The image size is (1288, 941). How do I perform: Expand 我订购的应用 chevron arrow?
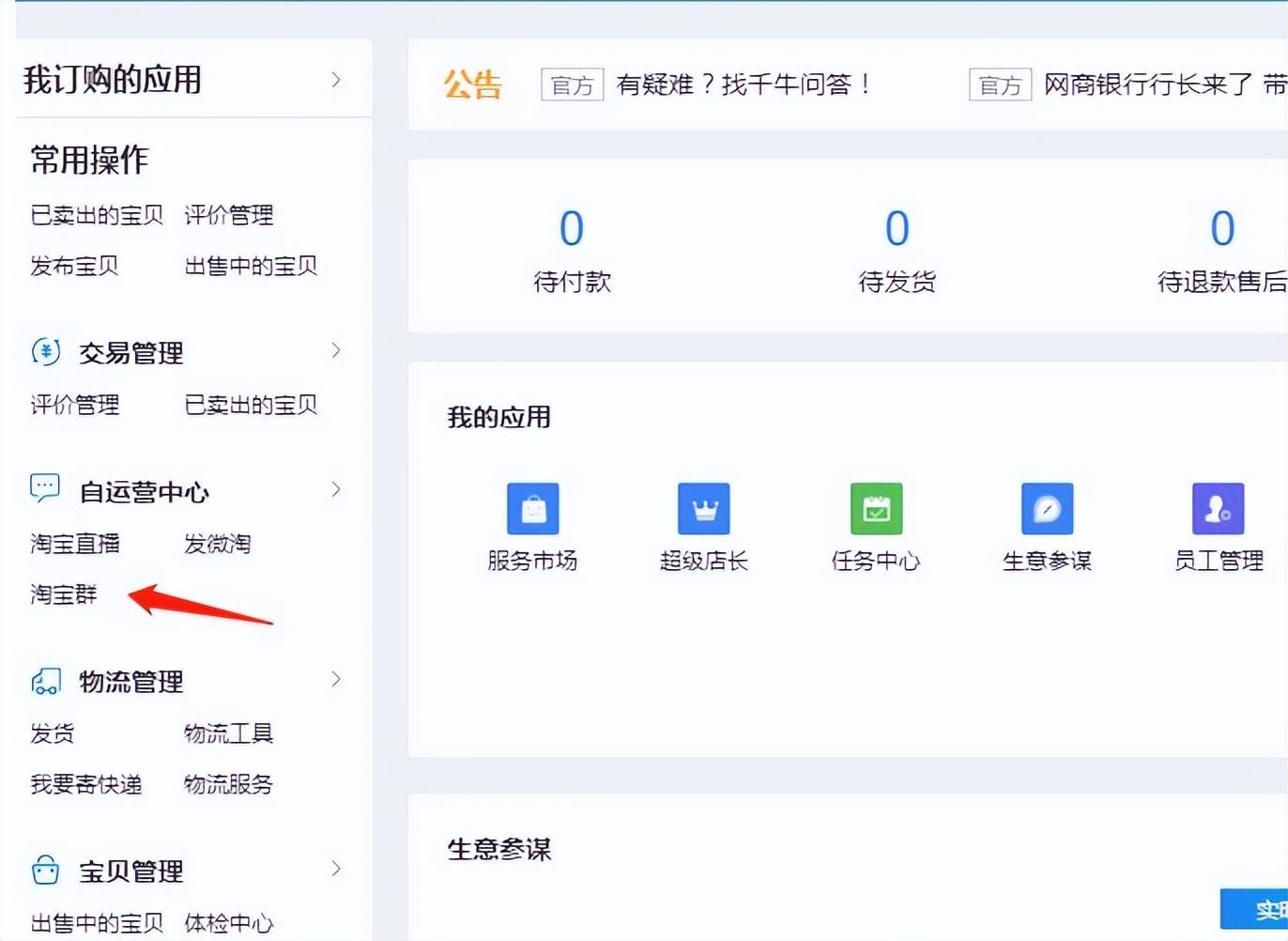[336, 80]
